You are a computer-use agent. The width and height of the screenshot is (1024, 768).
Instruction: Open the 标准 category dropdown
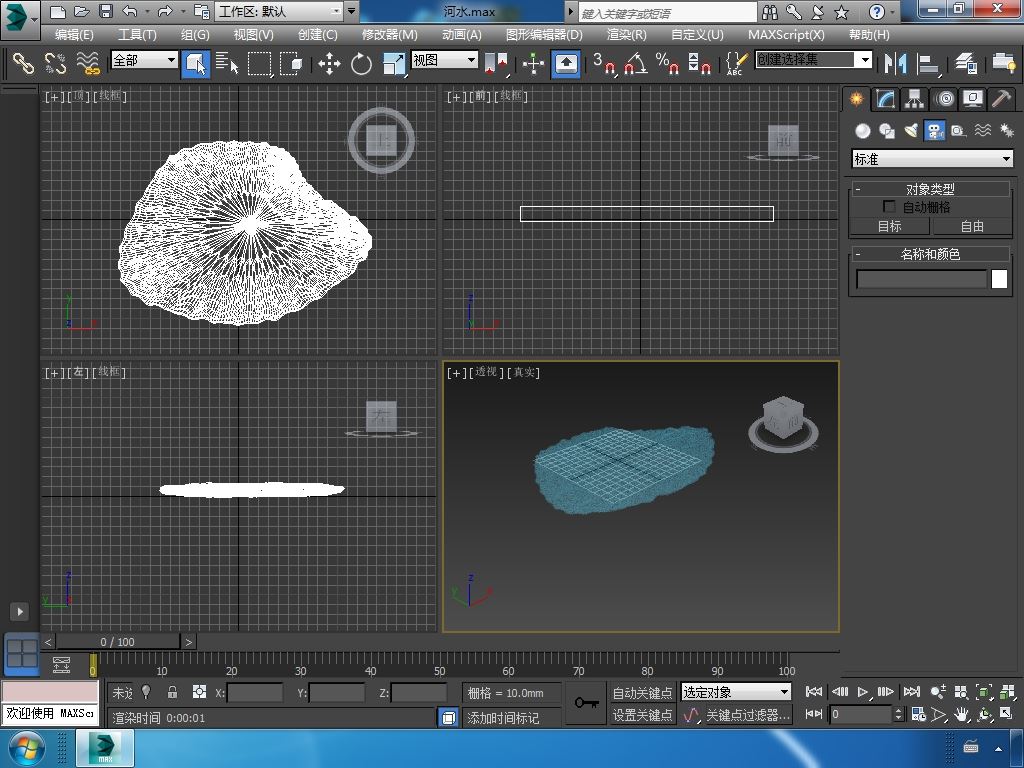pyautogui.click(x=932, y=159)
